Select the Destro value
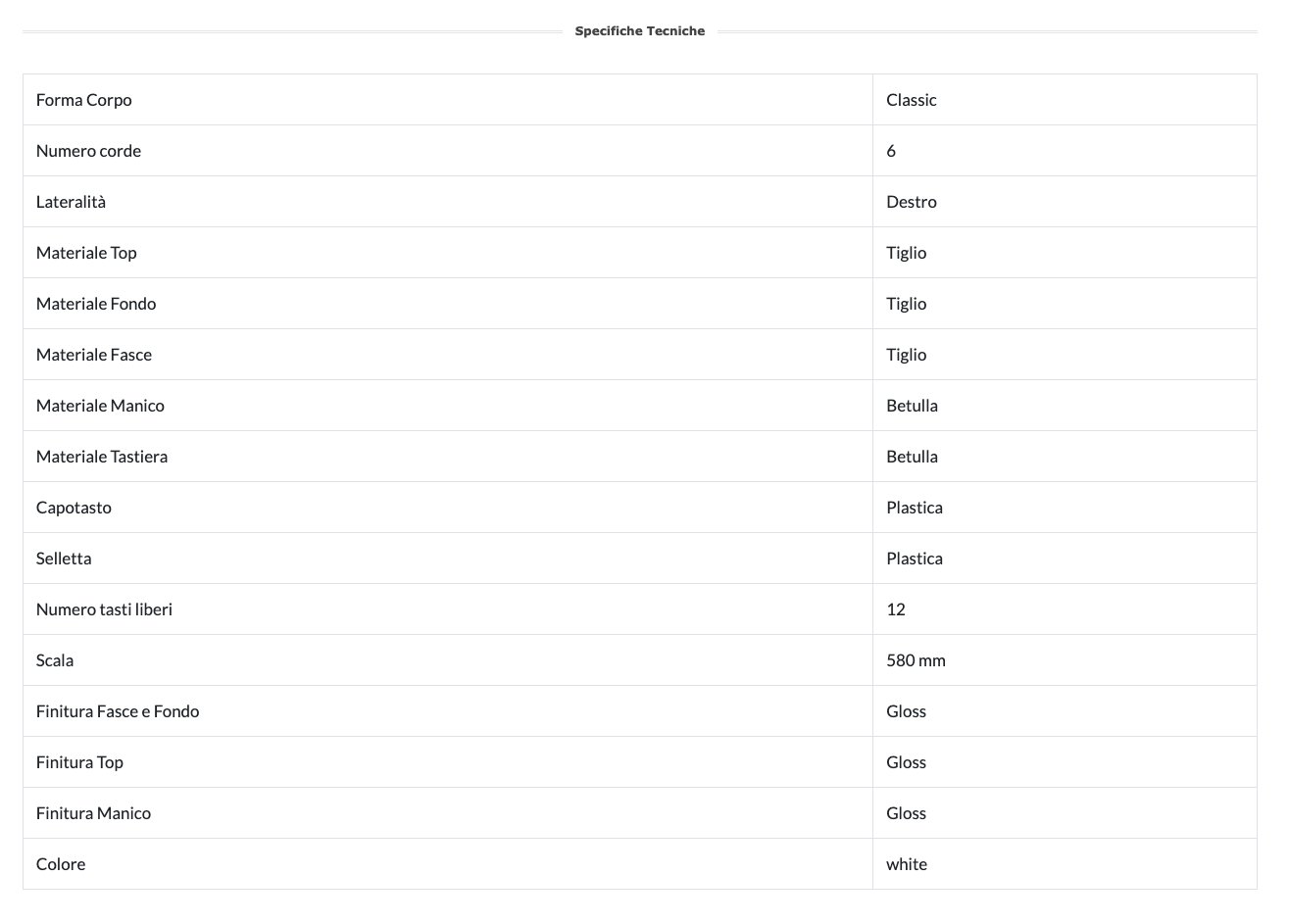Viewport: 1289px width, 924px height. [x=911, y=202]
